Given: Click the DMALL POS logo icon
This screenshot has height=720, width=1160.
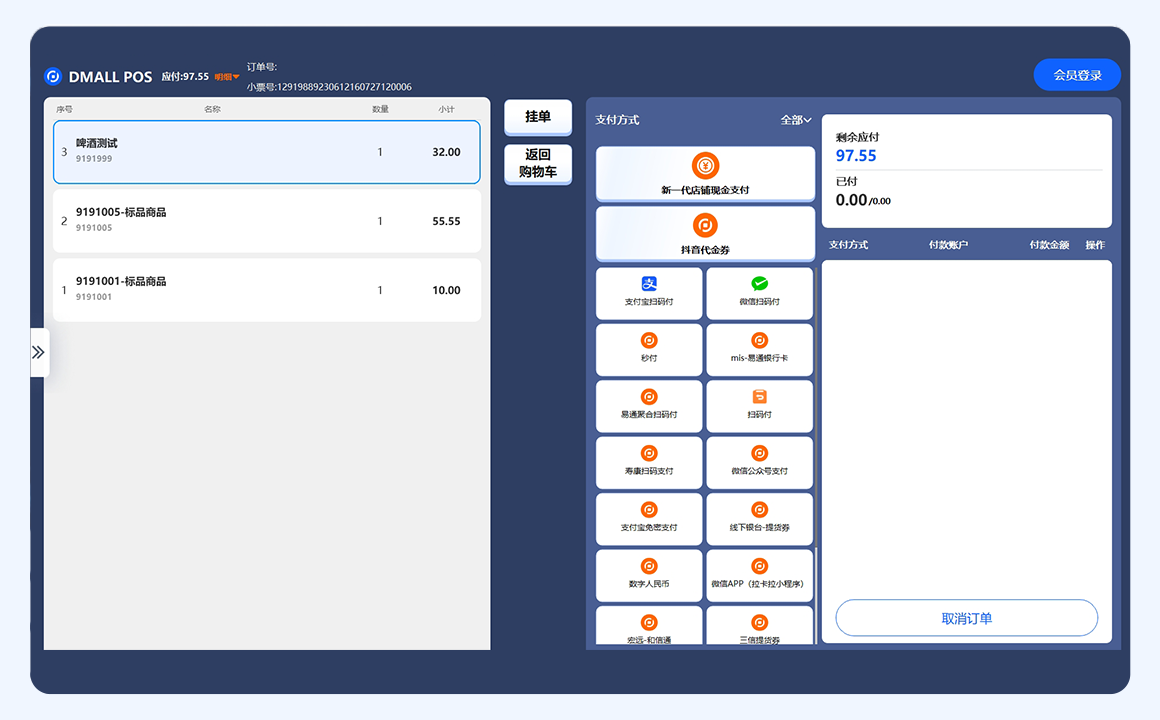Looking at the screenshot, I should click(x=53, y=76).
